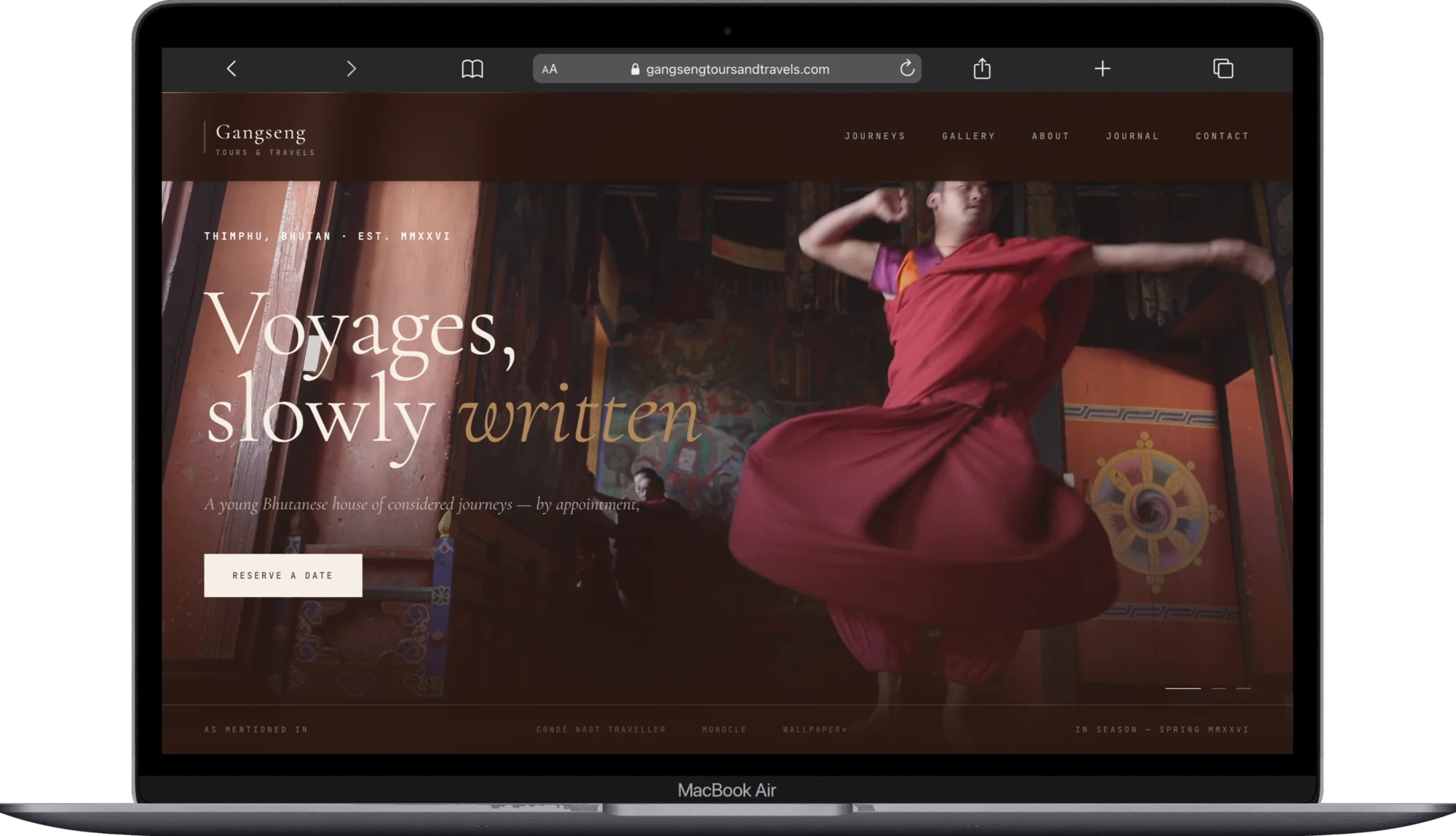Select the second slide indicator bar

(x=1219, y=688)
